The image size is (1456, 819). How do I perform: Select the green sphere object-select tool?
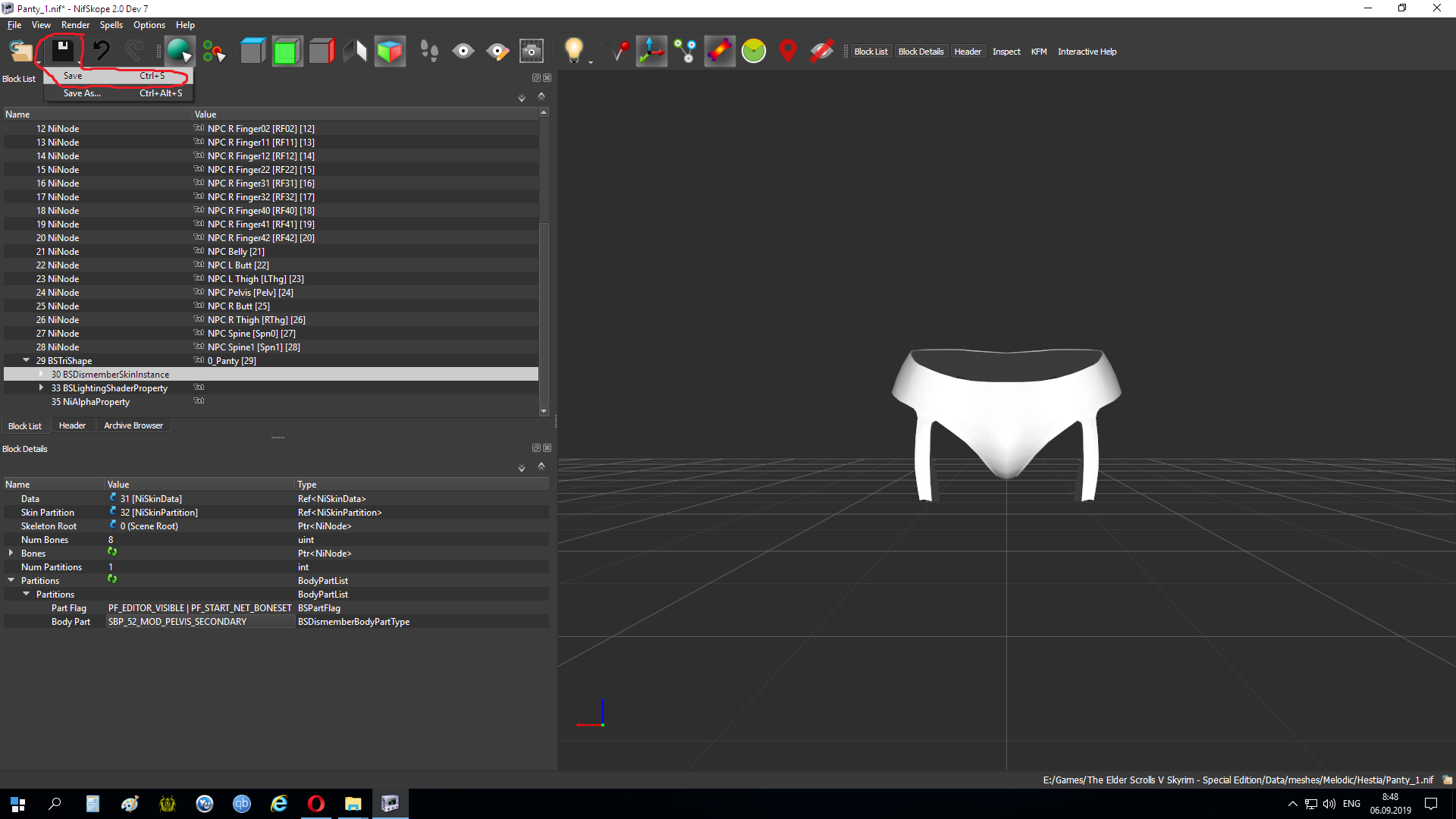coord(179,51)
